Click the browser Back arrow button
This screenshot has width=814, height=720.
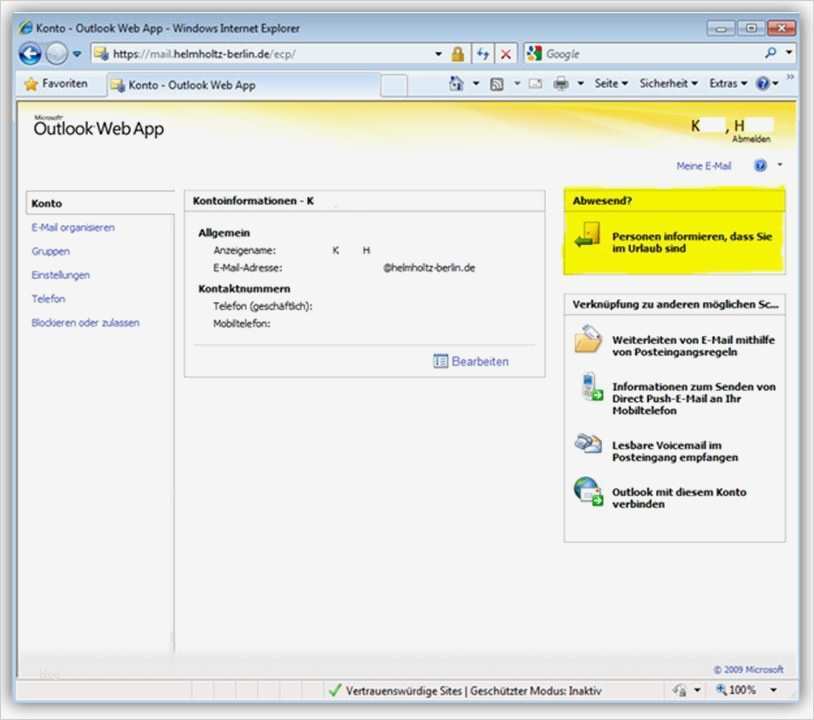tap(30, 53)
